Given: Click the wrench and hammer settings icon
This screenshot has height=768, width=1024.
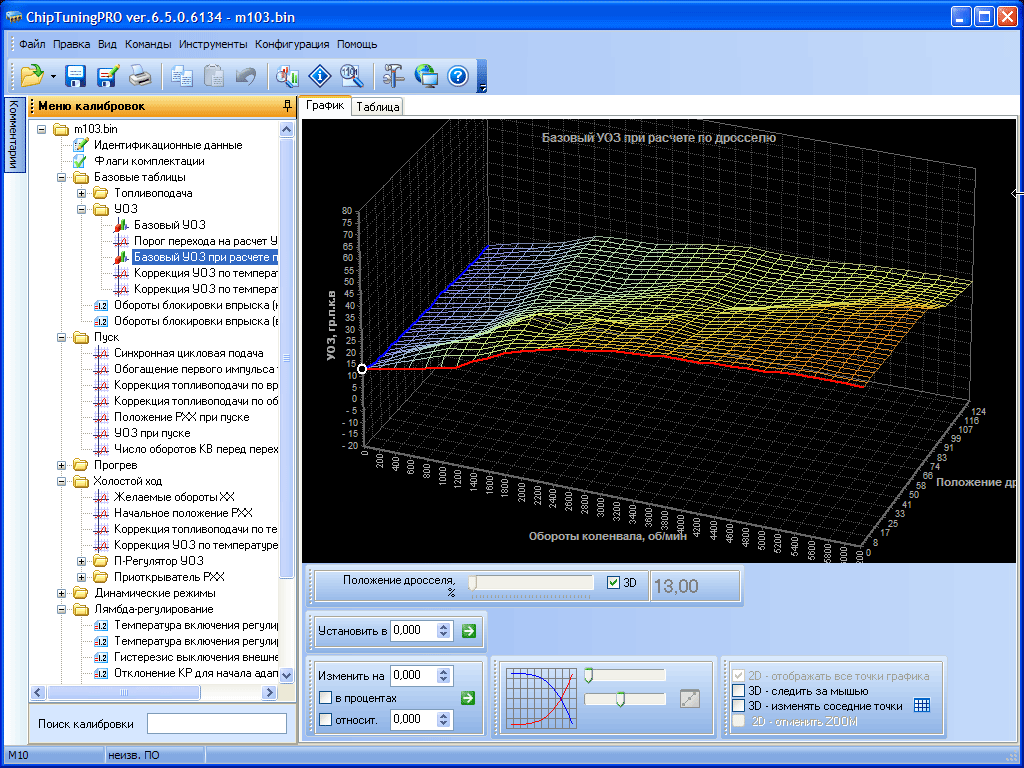Looking at the screenshot, I should (393, 76).
